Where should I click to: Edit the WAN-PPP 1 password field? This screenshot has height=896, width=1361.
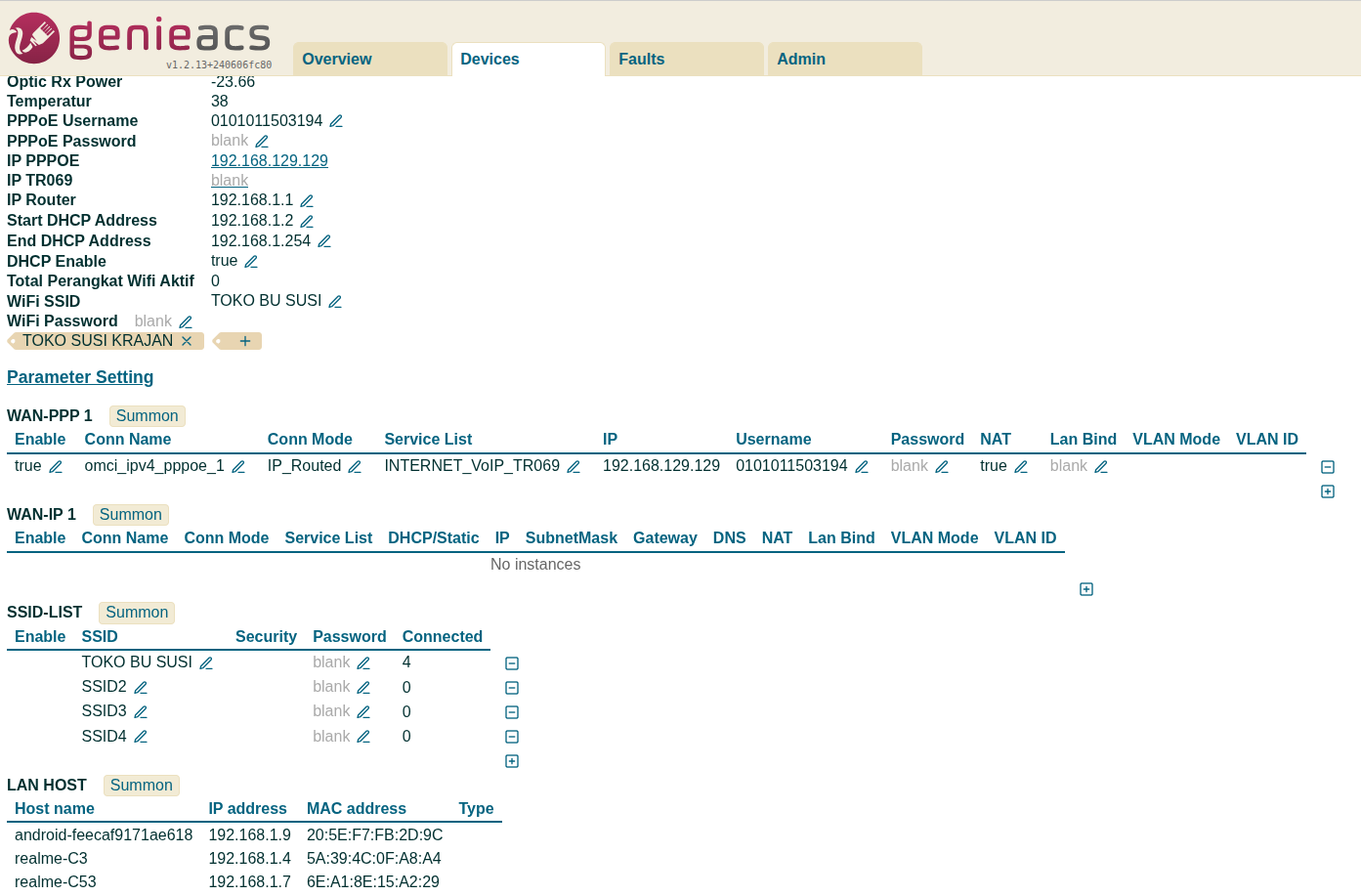tap(942, 467)
